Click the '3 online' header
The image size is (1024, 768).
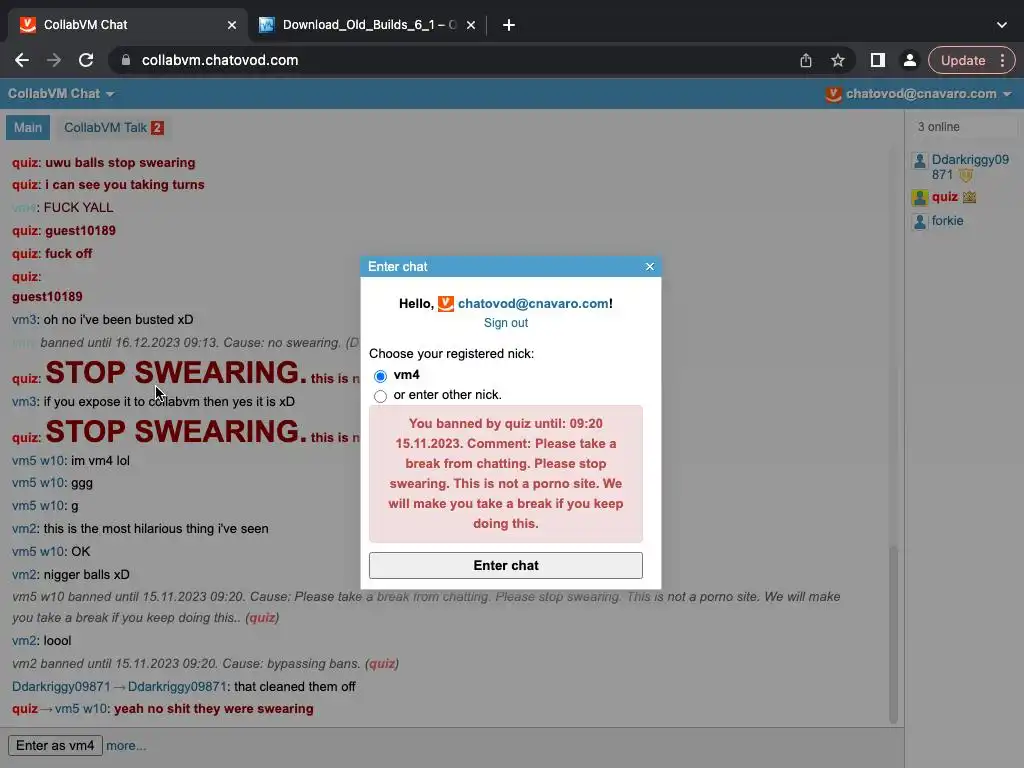click(x=938, y=127)
